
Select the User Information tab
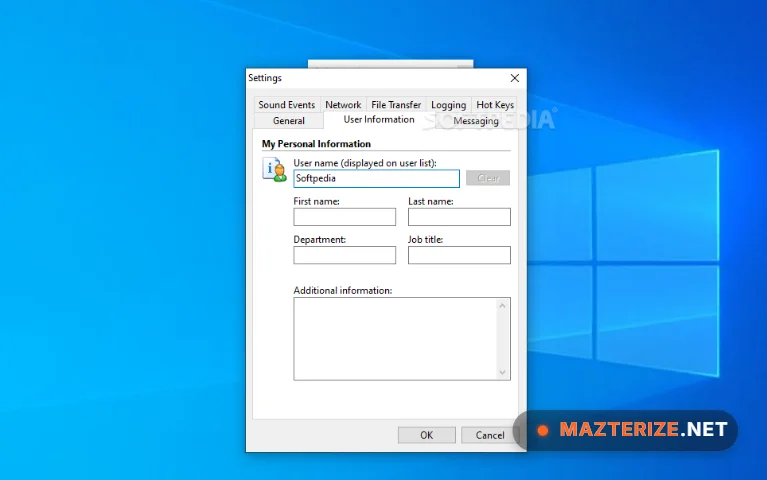coord(379,119)
